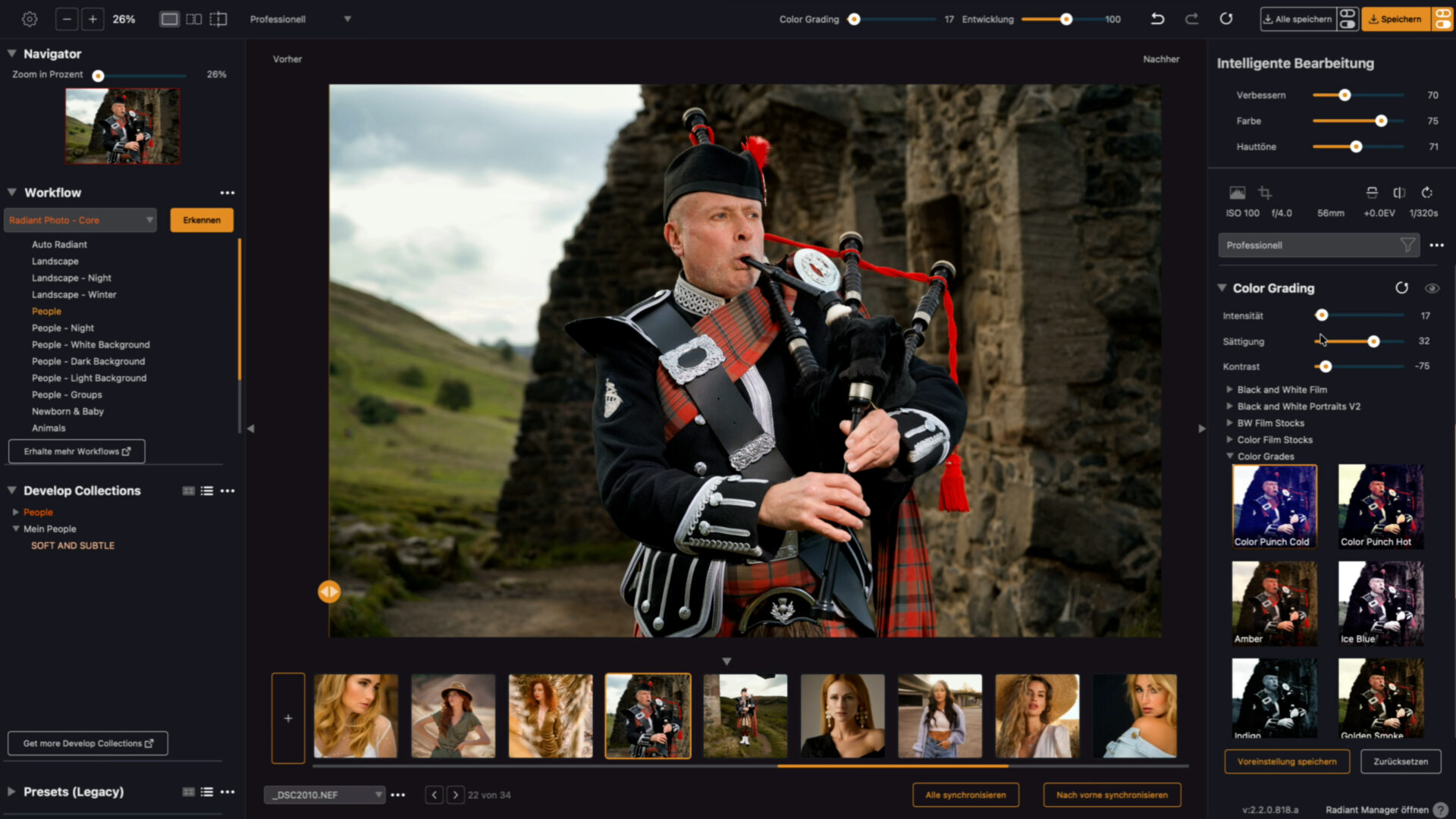
Task: Apply the Color Punch Hot grade
Action: [x=1381, y=506]
